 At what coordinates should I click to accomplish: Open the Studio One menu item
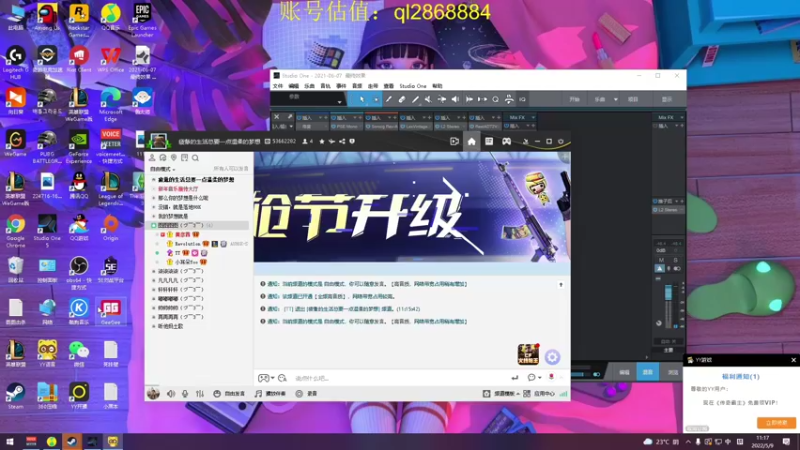[x=413, y=86]
